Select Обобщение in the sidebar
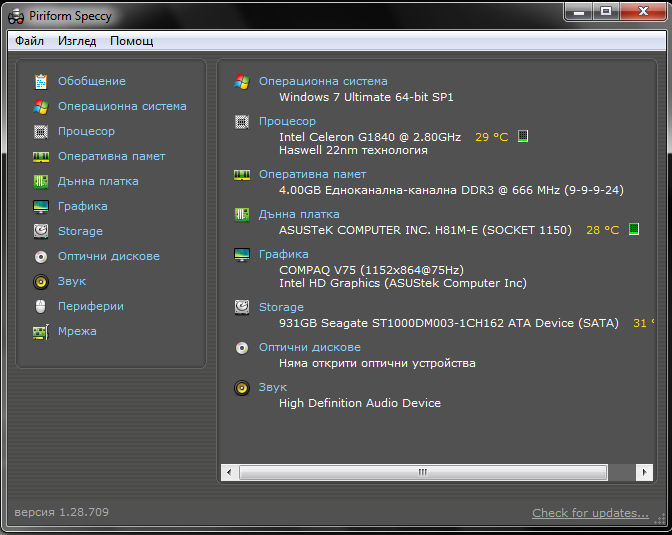The width and height of the screenshot is (672, 535). pyautogui.click(x=92, y=81)
